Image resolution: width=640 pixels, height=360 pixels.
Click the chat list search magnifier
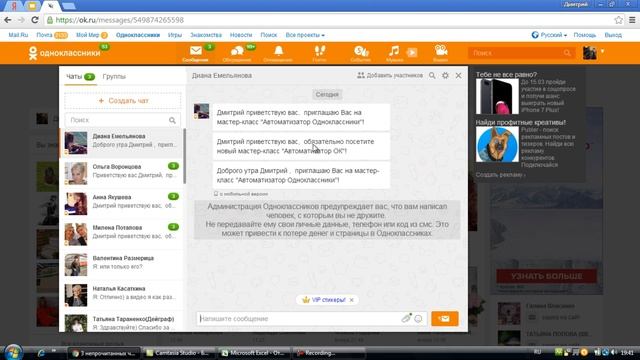tap(172, 120)
